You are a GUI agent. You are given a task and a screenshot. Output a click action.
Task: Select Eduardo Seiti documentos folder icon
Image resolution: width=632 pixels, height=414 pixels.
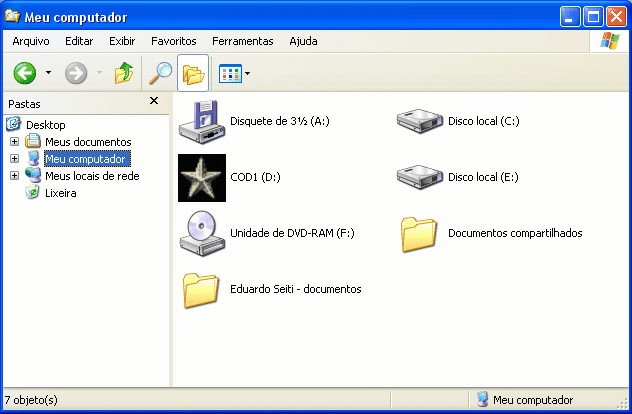201,291
